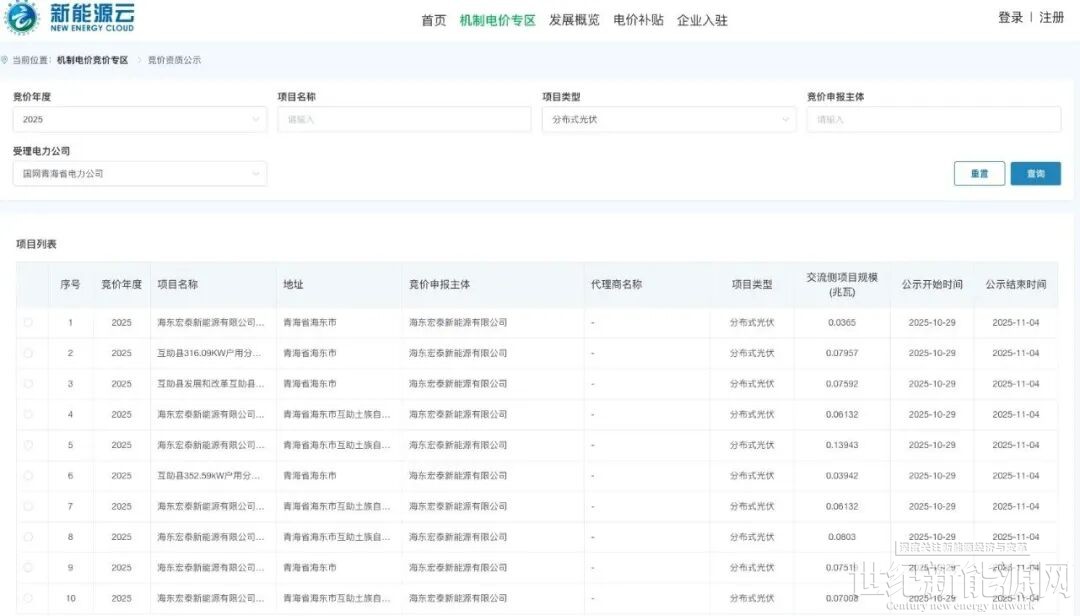Select the 机制电价专区 menu item

click(497, 20)
